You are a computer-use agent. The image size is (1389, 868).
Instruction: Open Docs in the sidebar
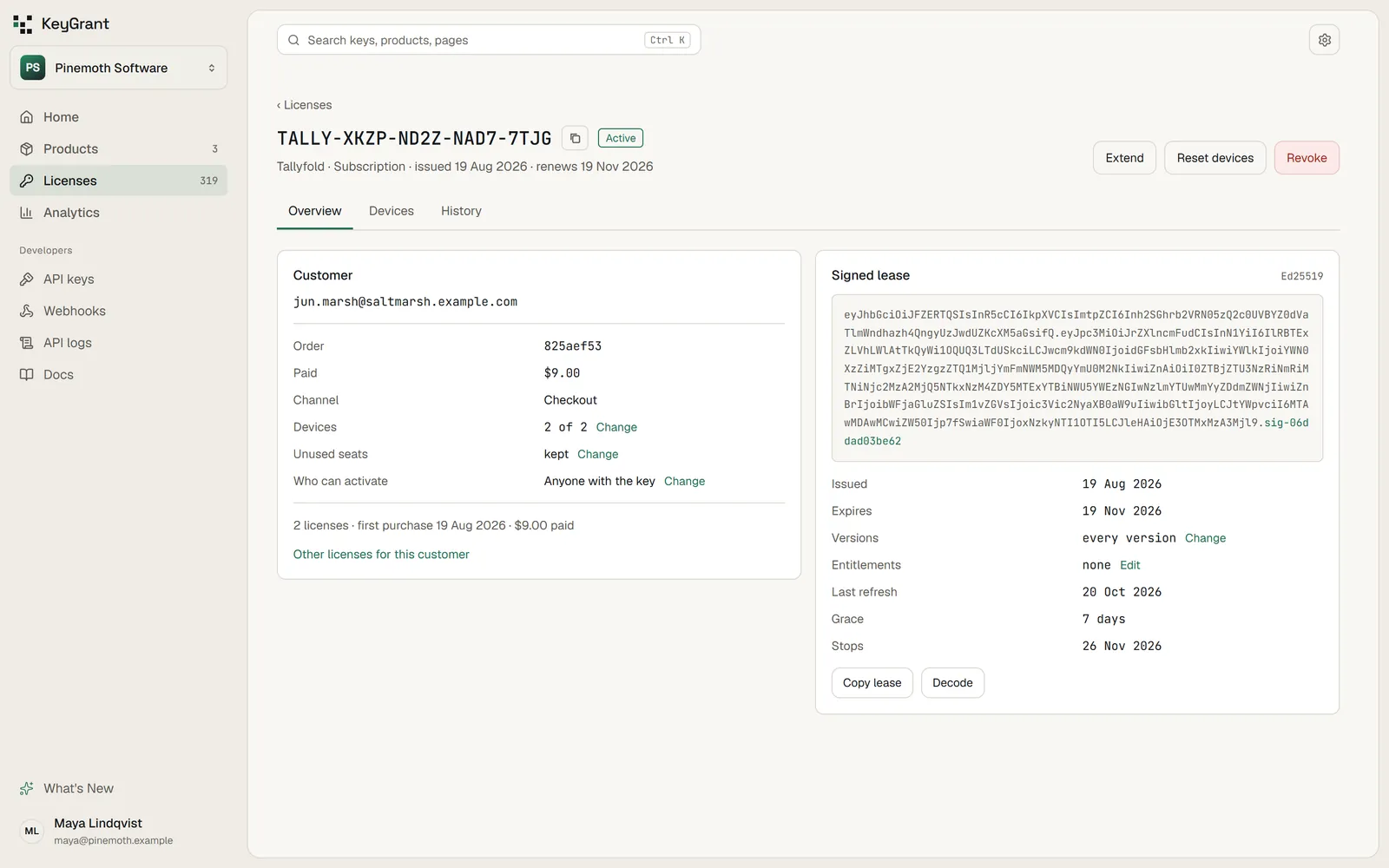tap(118, 375)
